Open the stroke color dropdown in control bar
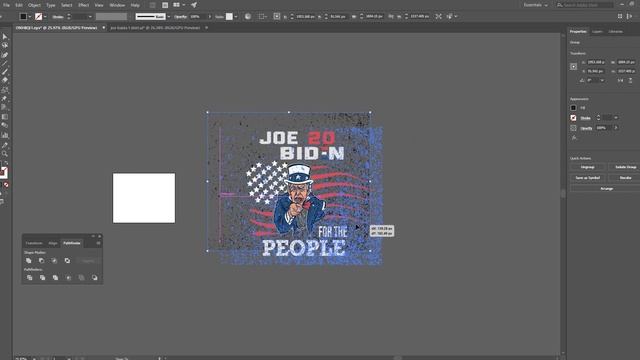Image resolution: width=640 pixels, height=360 pixels. (x=45, y=17)
